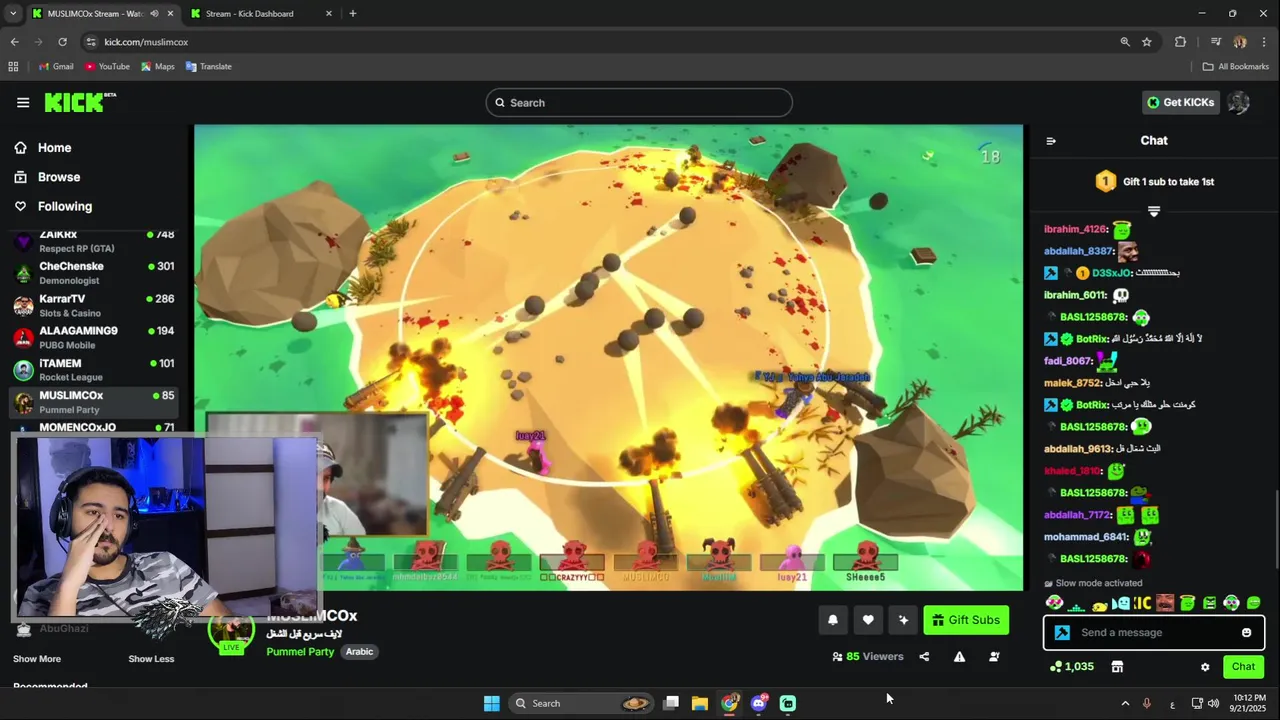The height and width of the screenshot is (720, 1280).
Task: Open the CheChenske channel in the sidebar
Action: [95, 273]
